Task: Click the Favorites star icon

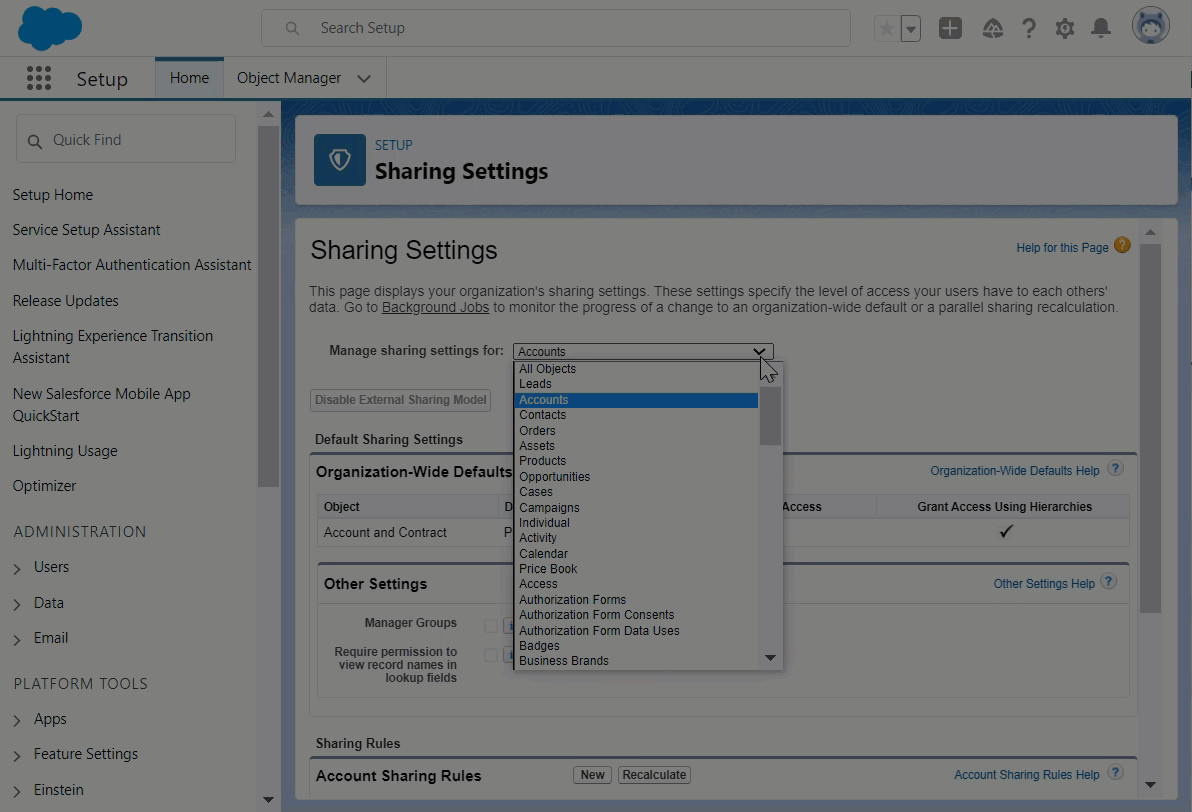Action: 886,29
